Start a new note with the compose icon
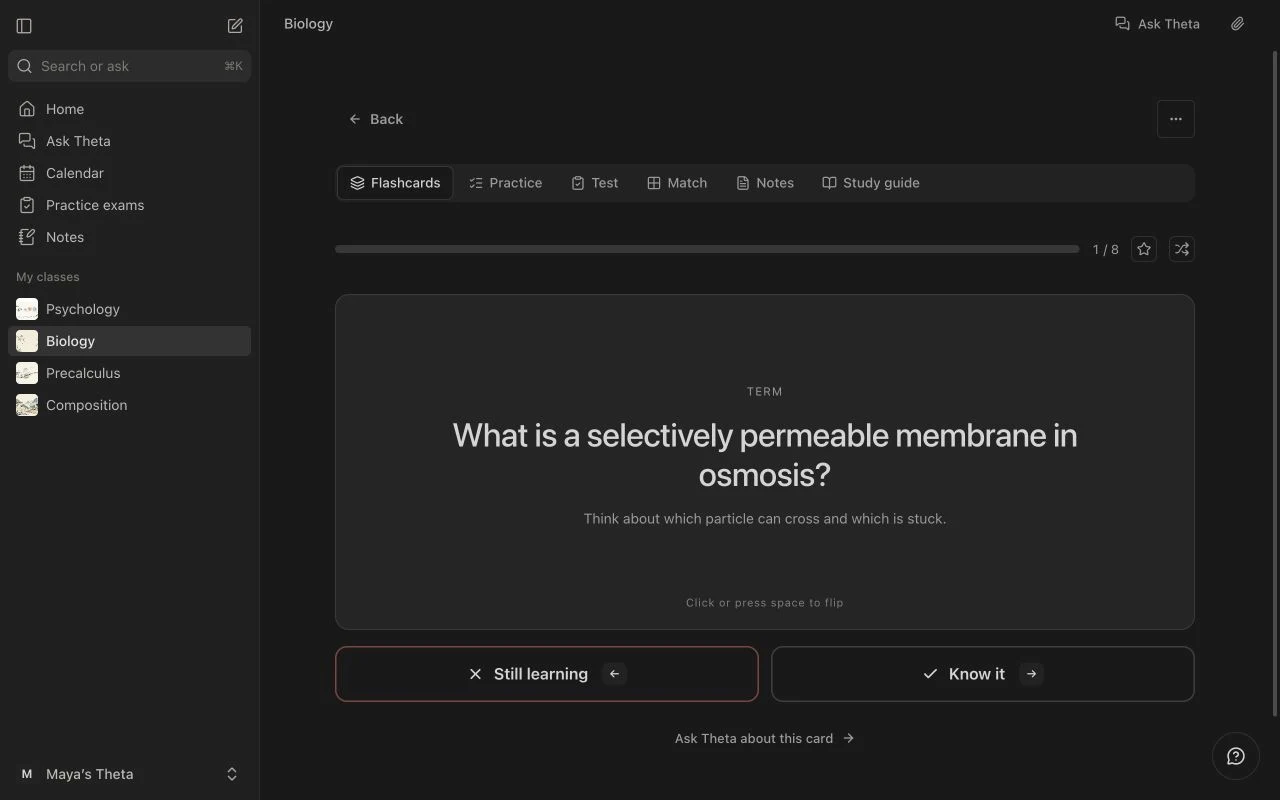1280x800 pixels. pyautogui.click(x=235, y=26)
